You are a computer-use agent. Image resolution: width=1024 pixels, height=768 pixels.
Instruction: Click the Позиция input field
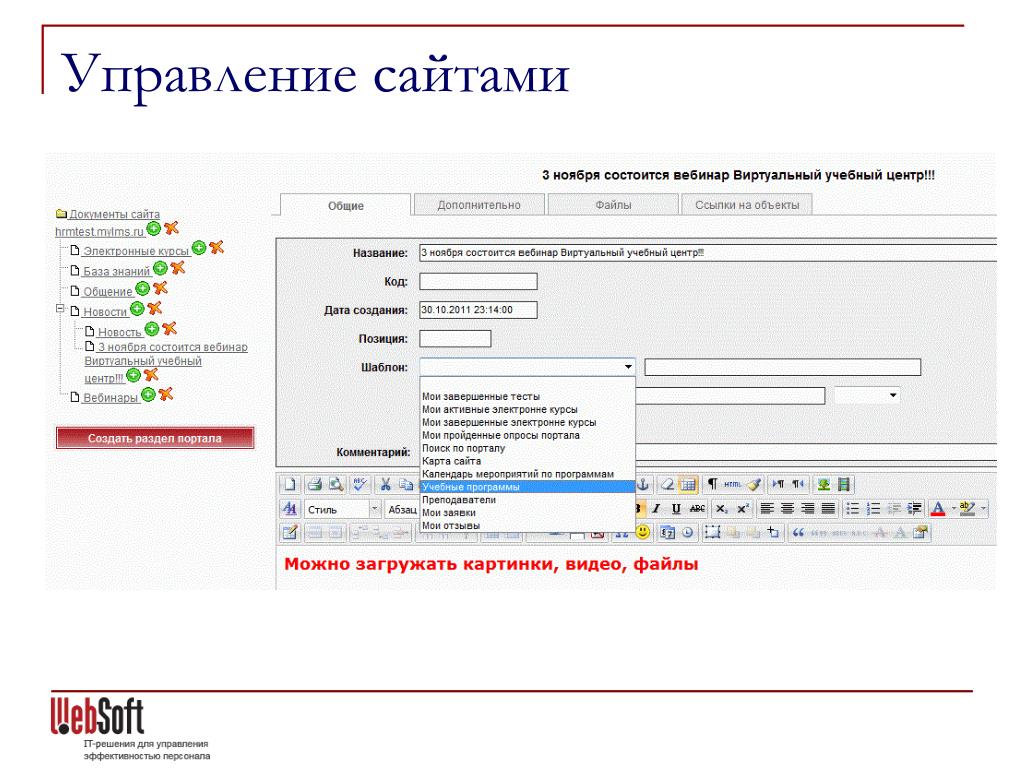tap(455, 338)
